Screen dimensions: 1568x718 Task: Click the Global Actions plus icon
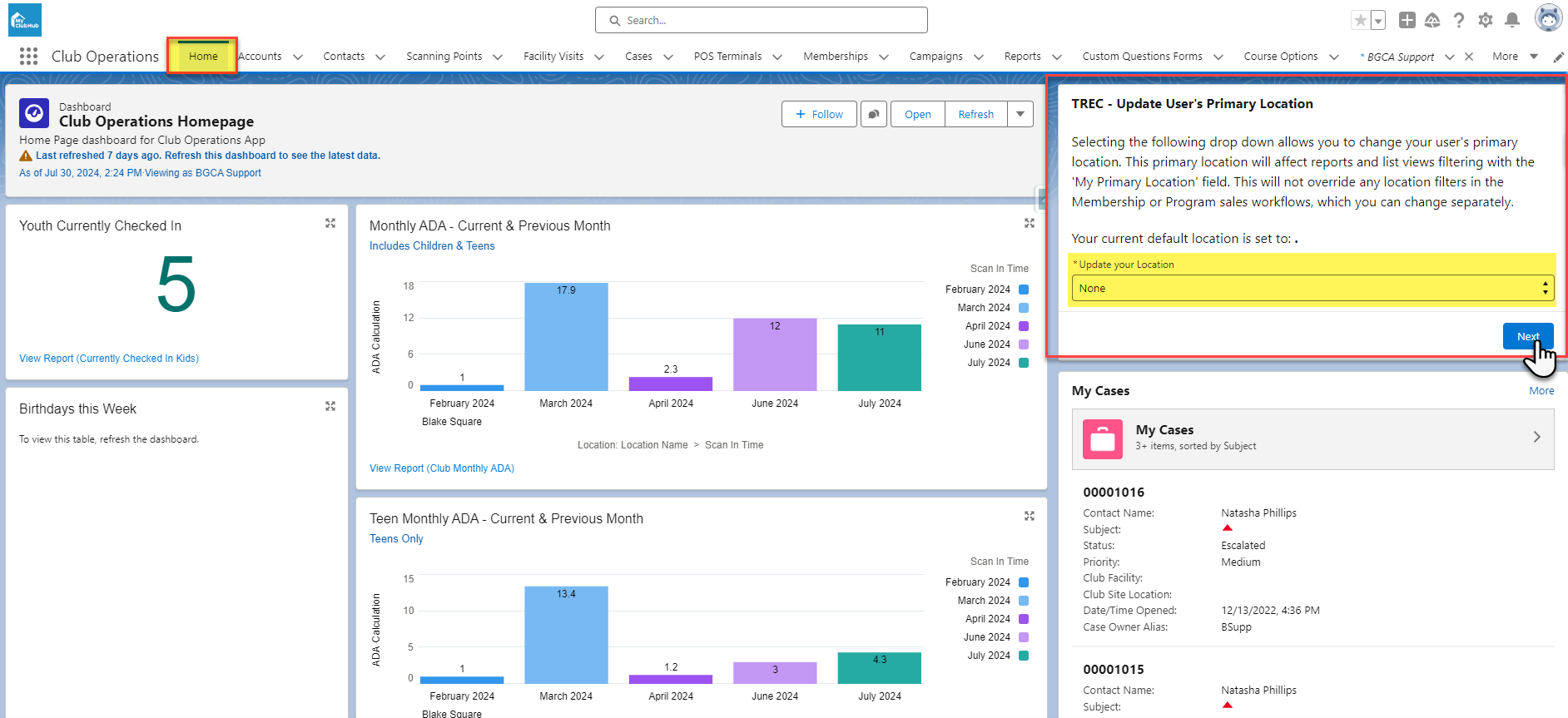click(1407, 20)
